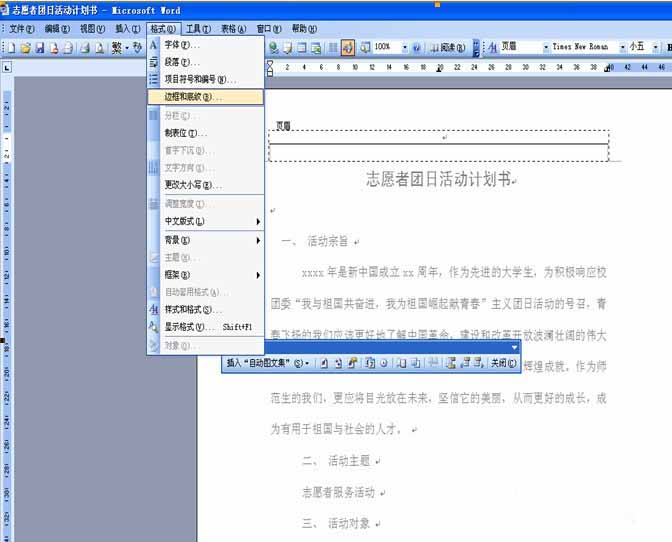Image resolution: width=672 pixels, height=542 pixels.
Task: Click Show/Hide Document Text icon
Action: click(416, 363)
